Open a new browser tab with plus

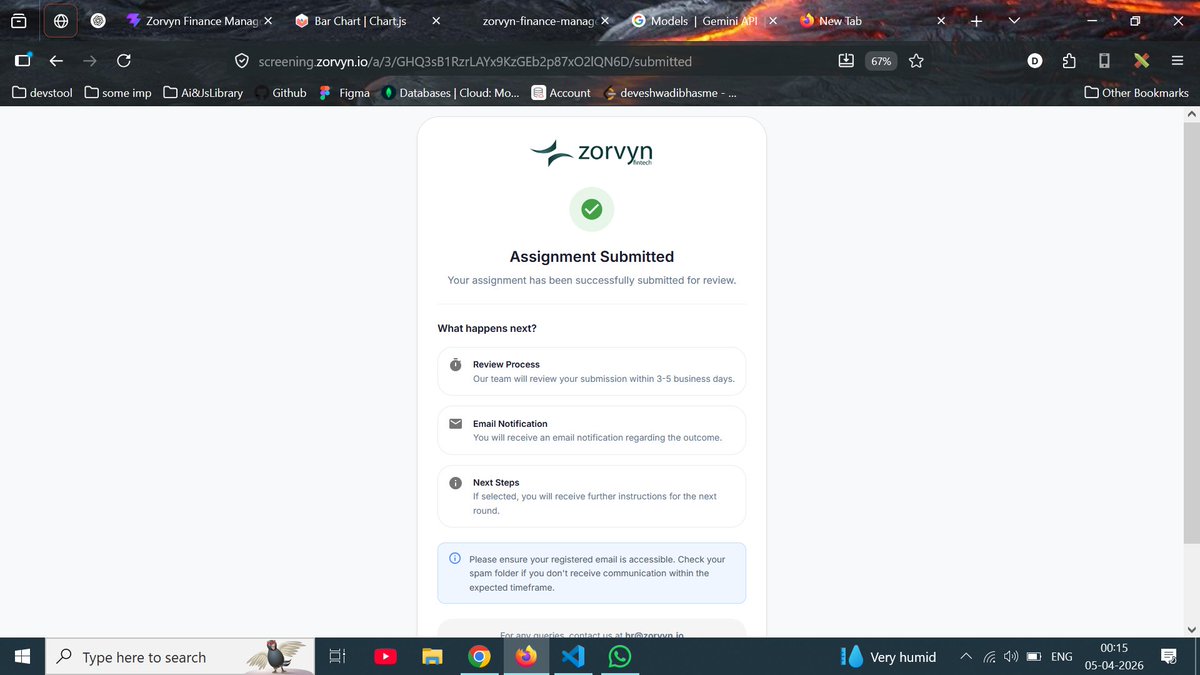[977, 20]
